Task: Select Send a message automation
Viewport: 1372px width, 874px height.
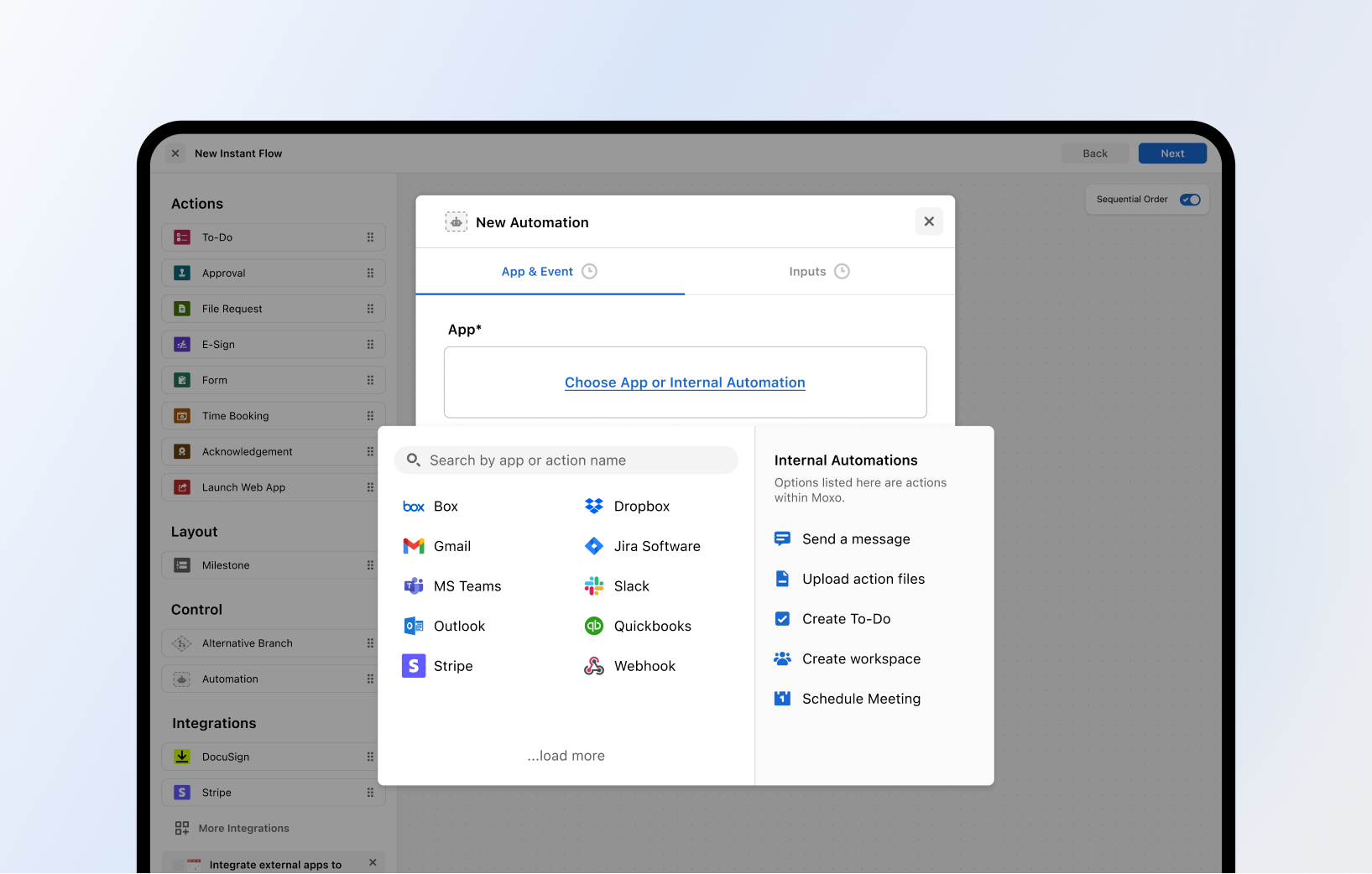Action: point(843,538)
